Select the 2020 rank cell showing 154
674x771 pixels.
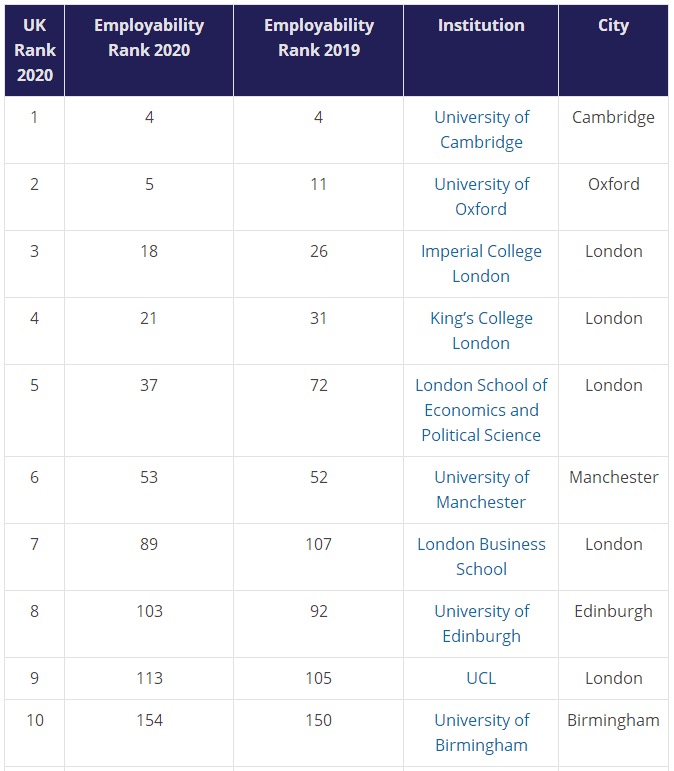tap(149, 733)
